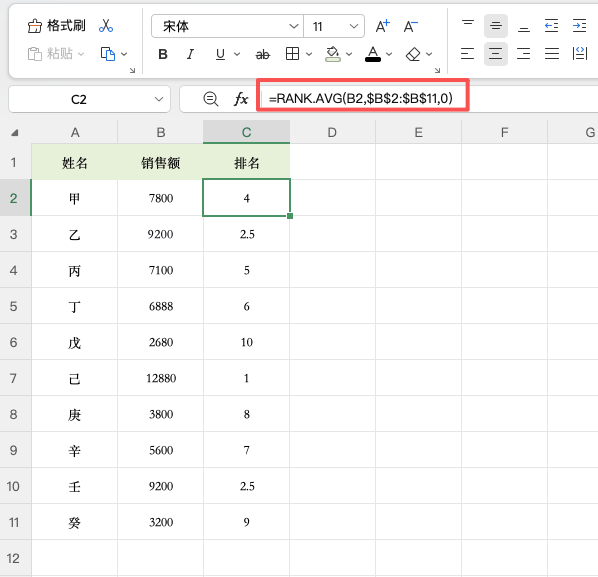The image size is (598, 577).
Task: Select the cell containing 5600
Action: coord(161,450)
